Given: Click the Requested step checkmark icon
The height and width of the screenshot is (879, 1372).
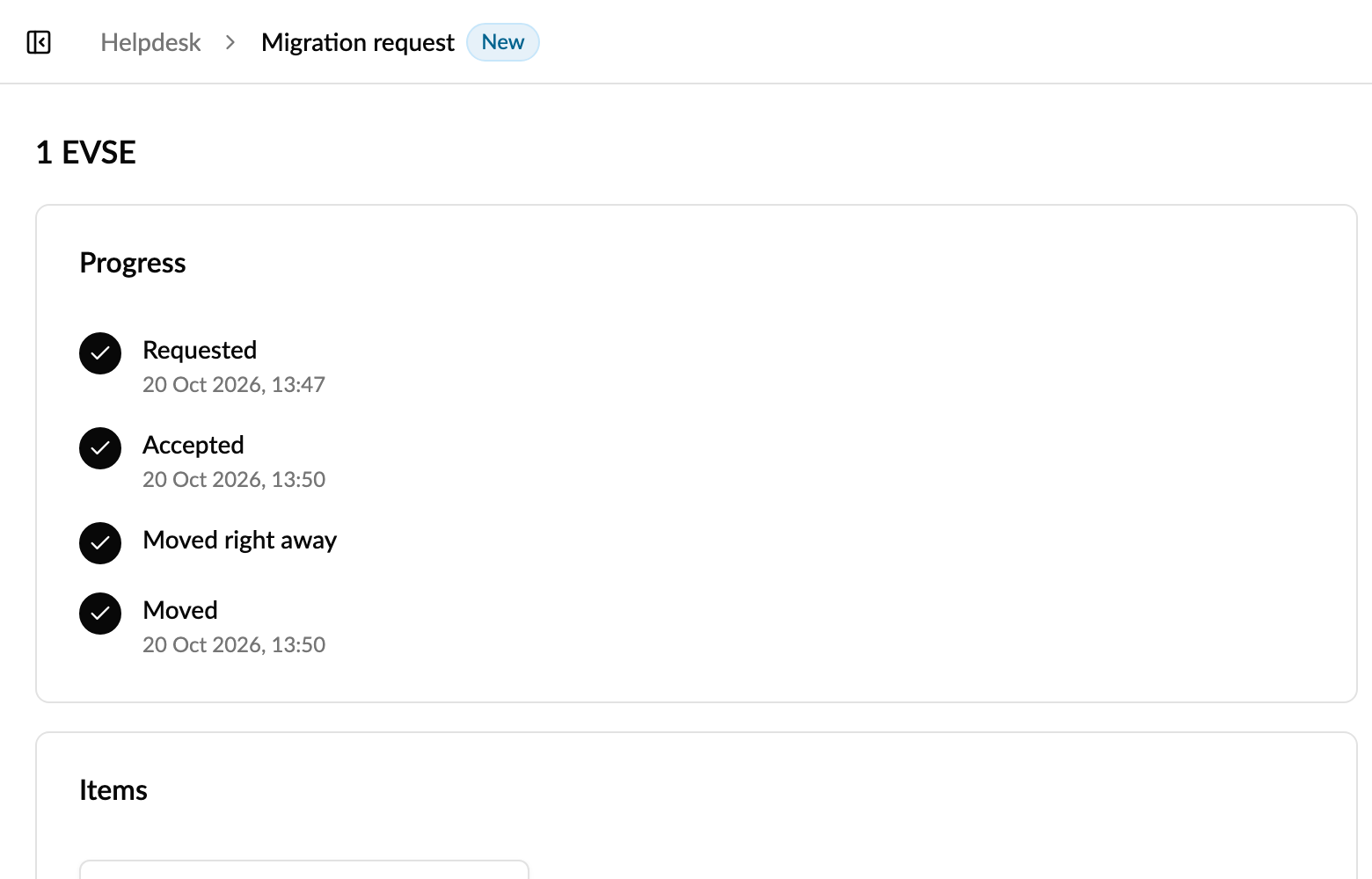Looking at the screenshot, I should click(x=100, y=353).
